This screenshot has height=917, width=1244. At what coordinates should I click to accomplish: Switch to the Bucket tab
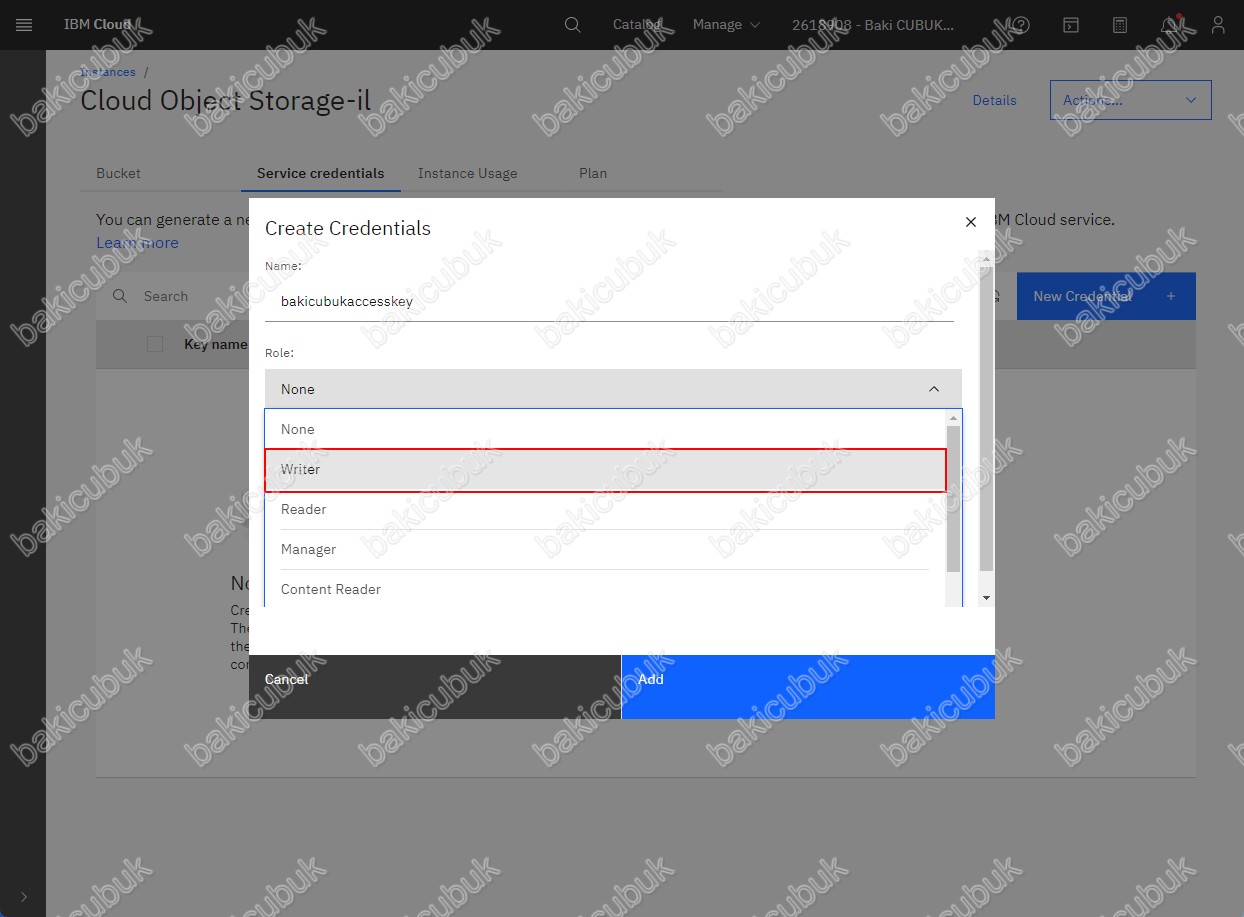pos(118,173)
